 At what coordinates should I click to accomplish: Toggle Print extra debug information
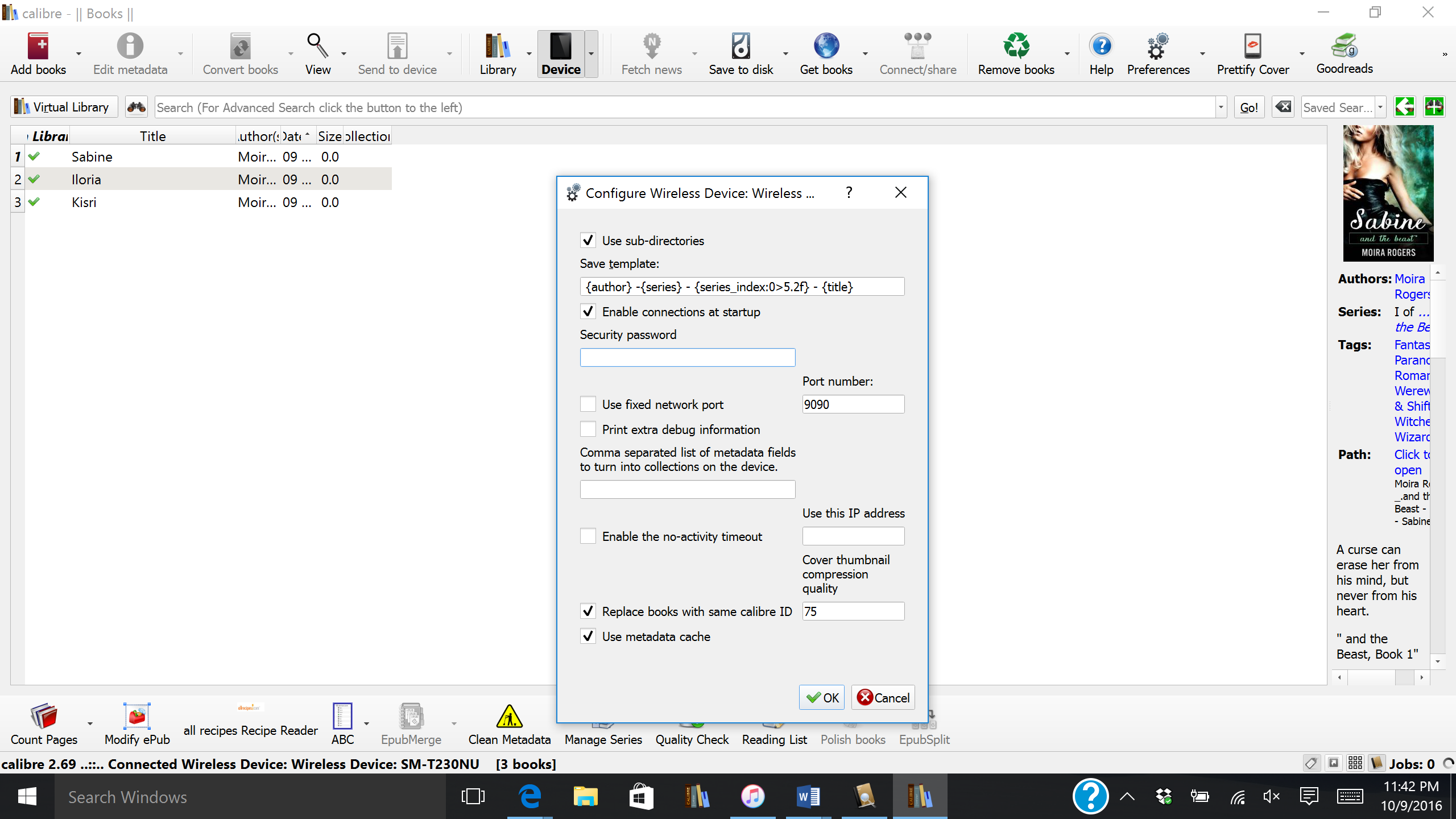tap(588, 429)
